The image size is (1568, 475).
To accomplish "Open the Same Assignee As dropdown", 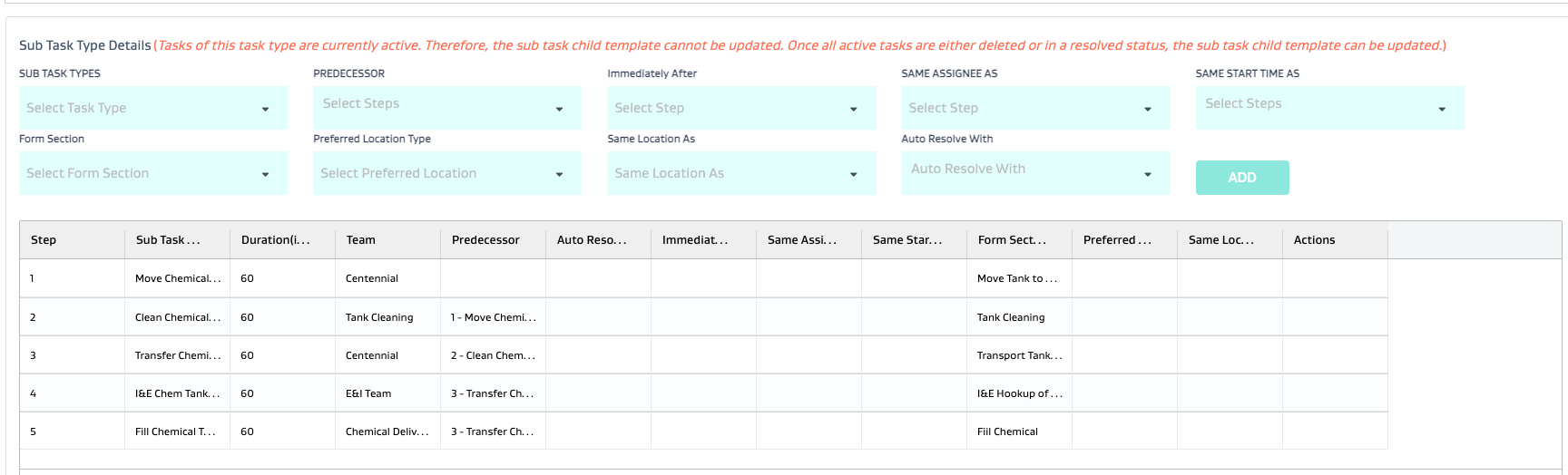I will tap(1034, 108).
